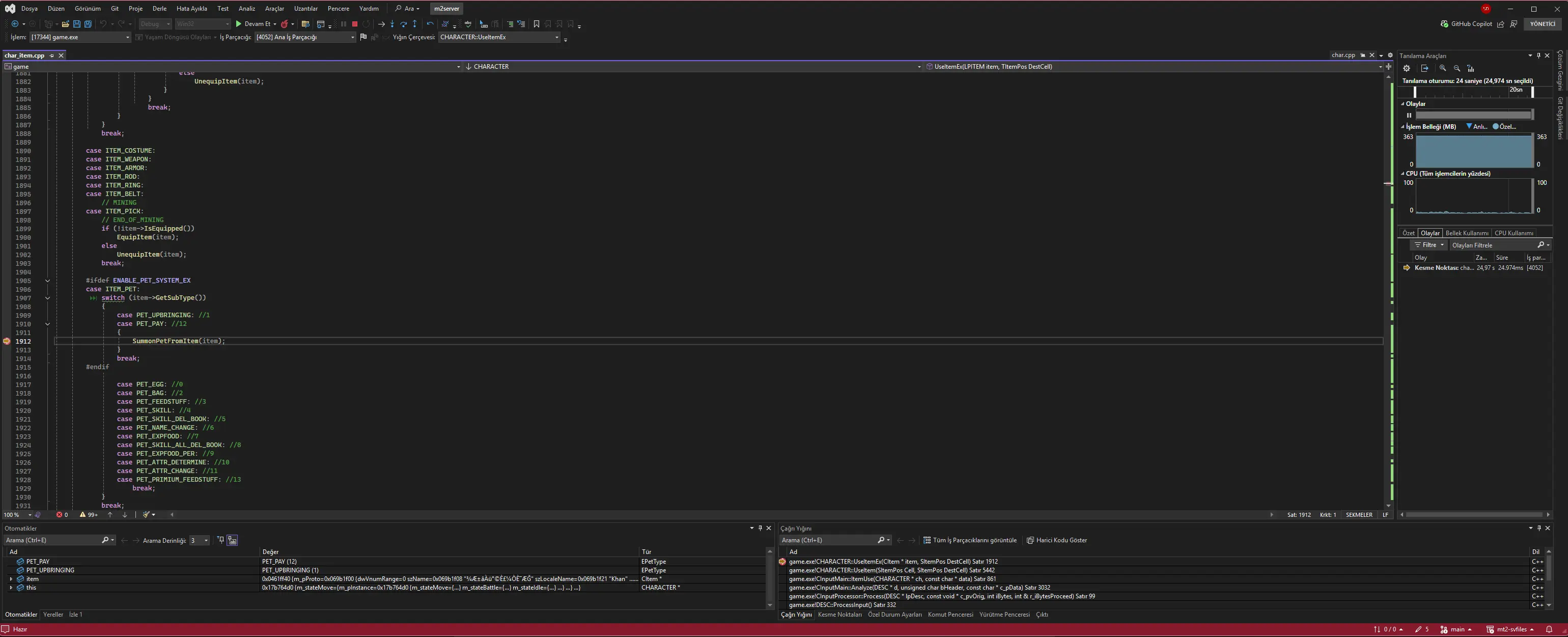This screenshot has width=1568, height=637.
Task: Click the Navigate Backward icon
Action: [15, 24]
